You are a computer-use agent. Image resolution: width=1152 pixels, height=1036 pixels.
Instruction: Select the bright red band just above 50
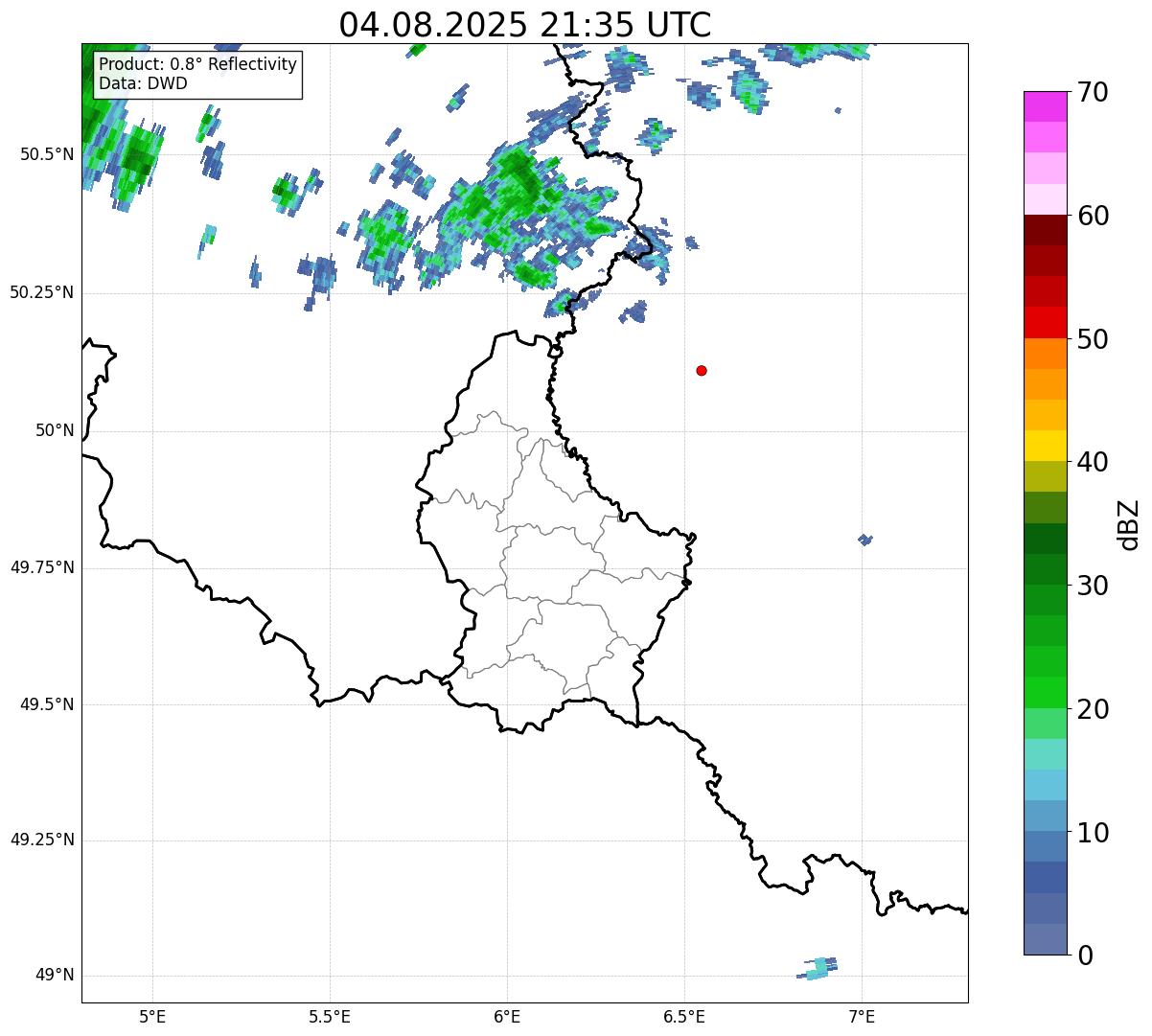(1046, 323)
